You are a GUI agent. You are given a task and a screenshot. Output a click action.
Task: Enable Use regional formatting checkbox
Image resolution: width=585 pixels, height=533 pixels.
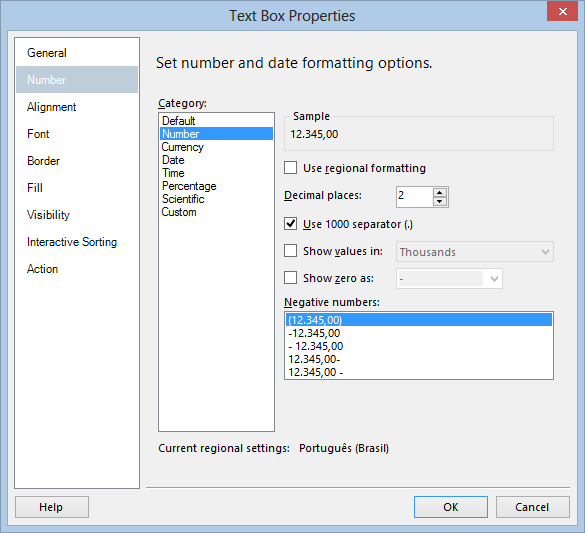click(291, 168)
